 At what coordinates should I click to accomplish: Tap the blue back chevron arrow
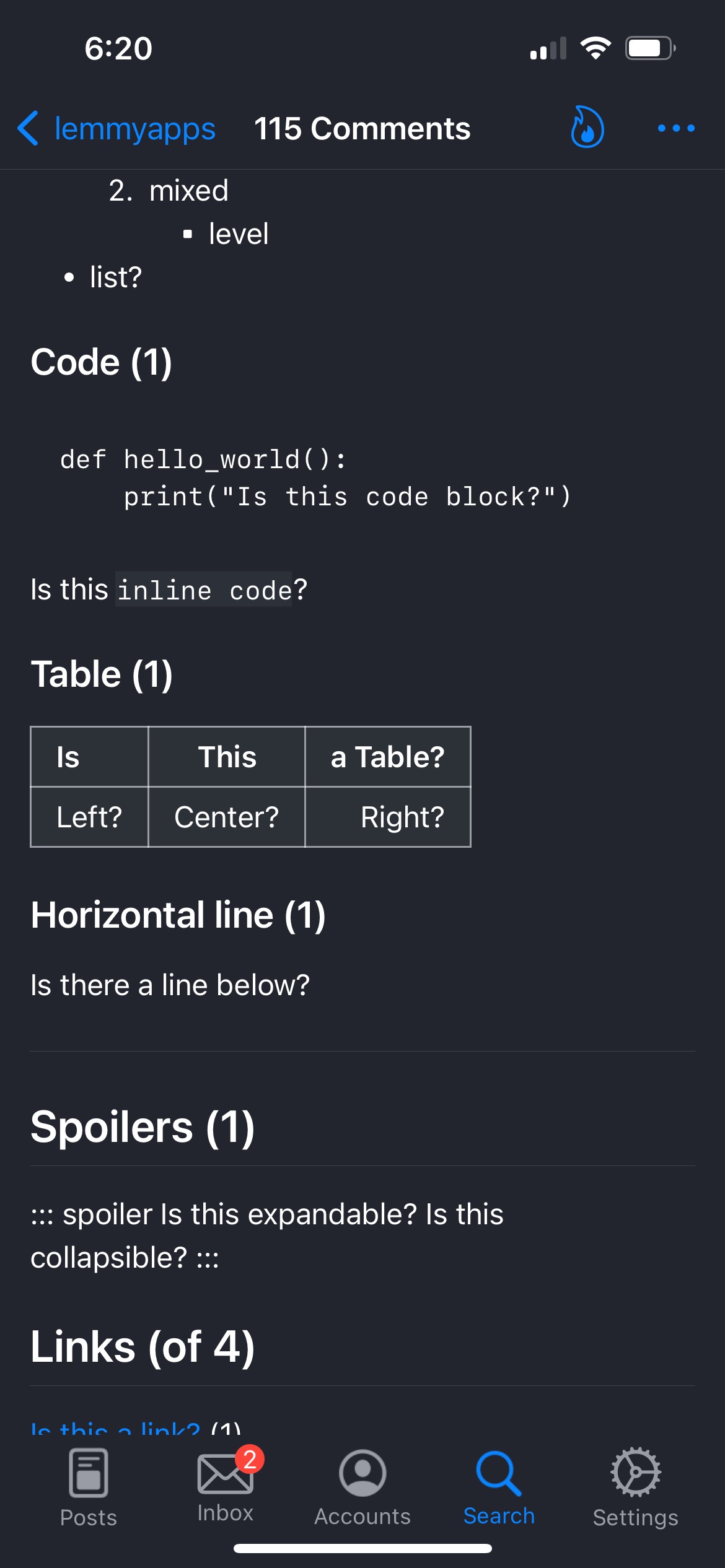click(x=29, y=128)
